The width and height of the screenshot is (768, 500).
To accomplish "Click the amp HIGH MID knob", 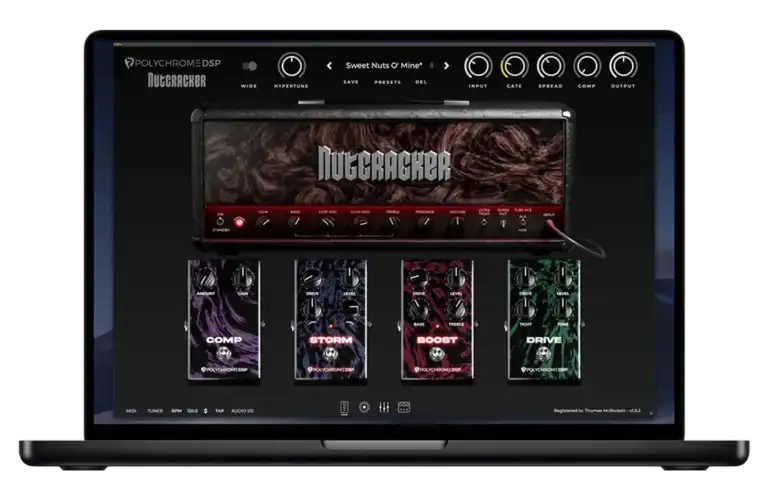I will (360, 222).
